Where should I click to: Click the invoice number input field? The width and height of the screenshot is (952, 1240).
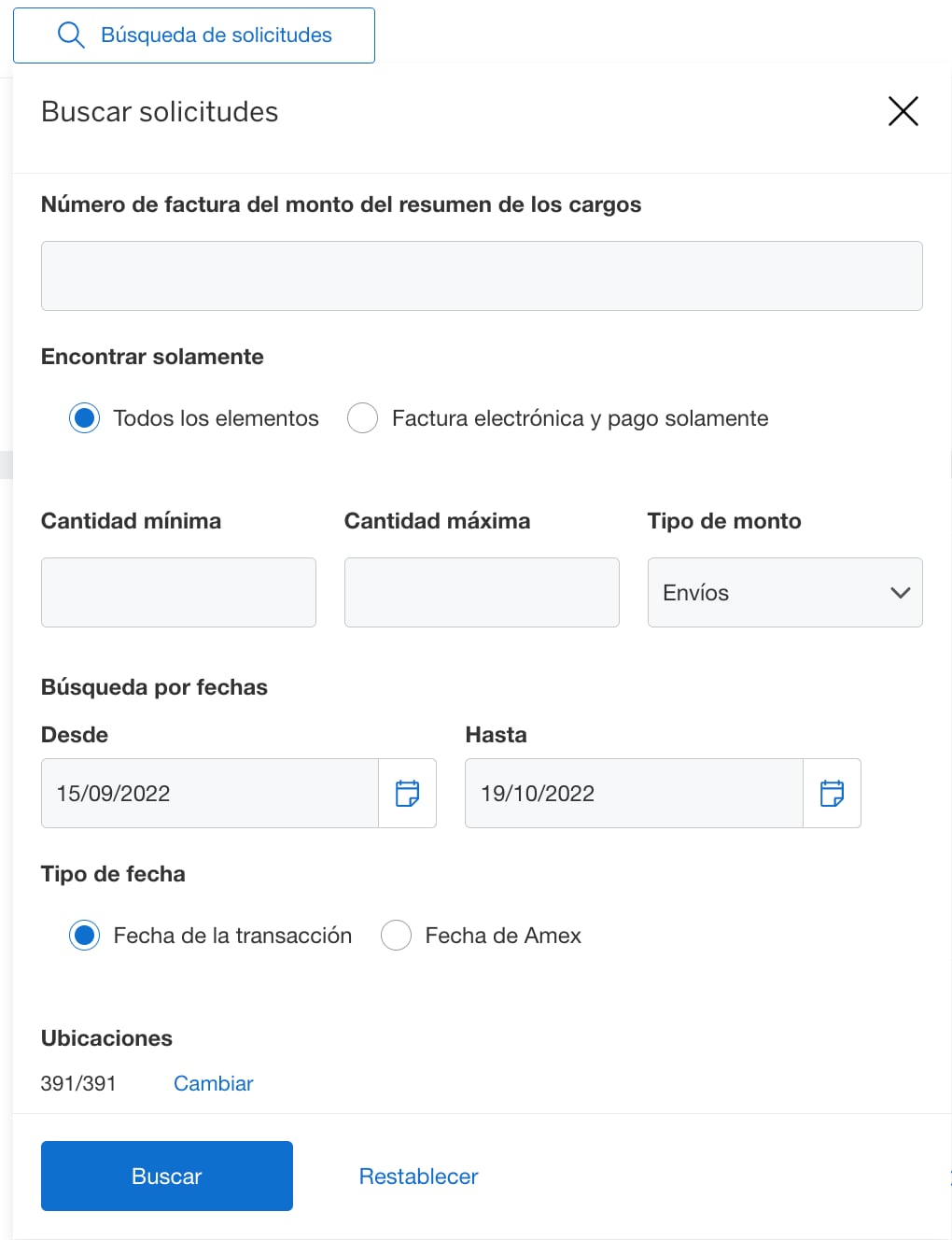(481, 275)
